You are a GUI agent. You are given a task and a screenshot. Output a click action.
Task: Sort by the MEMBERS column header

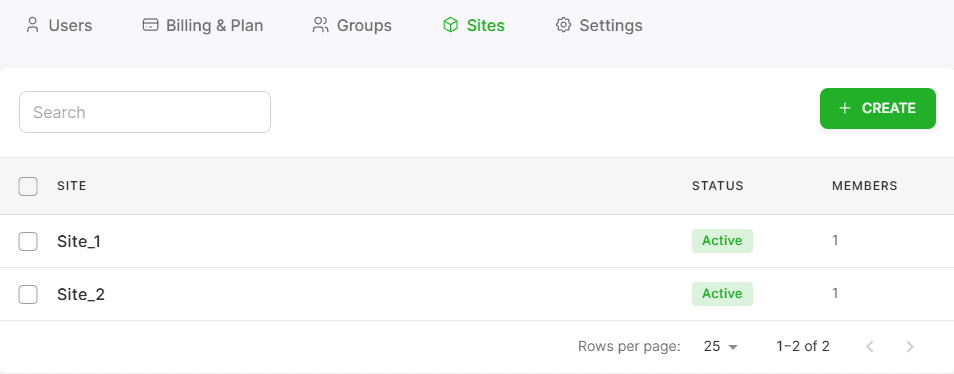[865, 186]
